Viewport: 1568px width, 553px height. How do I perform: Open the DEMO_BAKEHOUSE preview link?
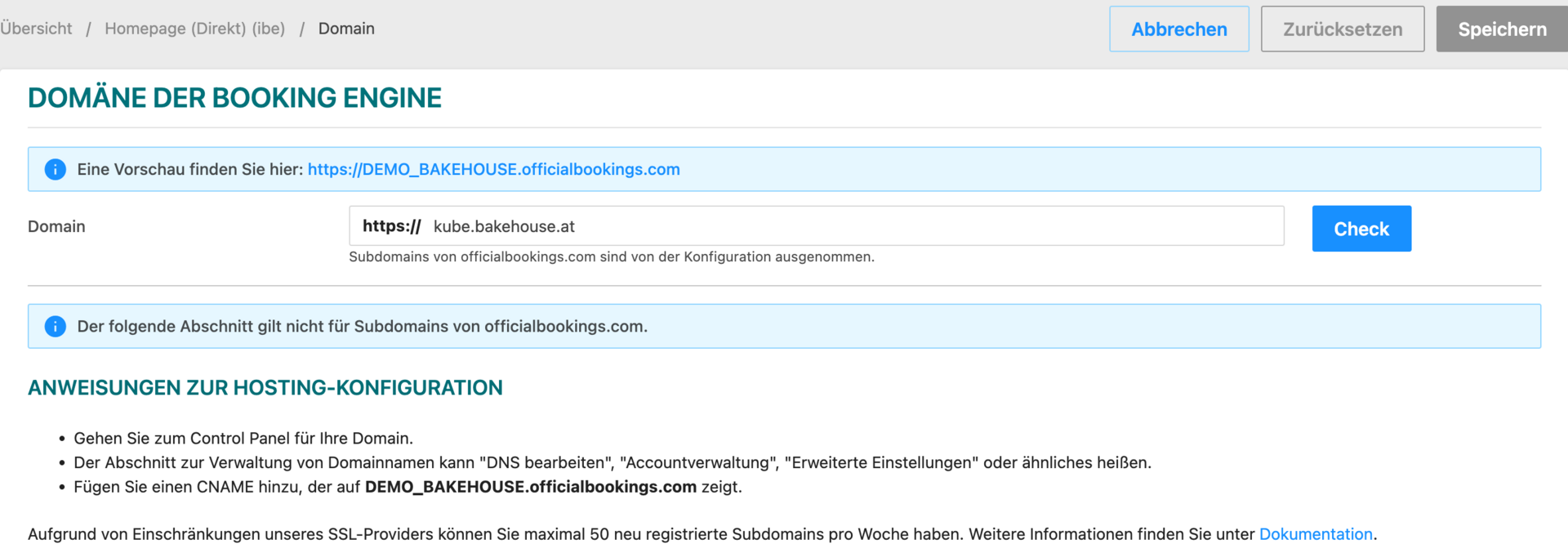tap(493, 169)
